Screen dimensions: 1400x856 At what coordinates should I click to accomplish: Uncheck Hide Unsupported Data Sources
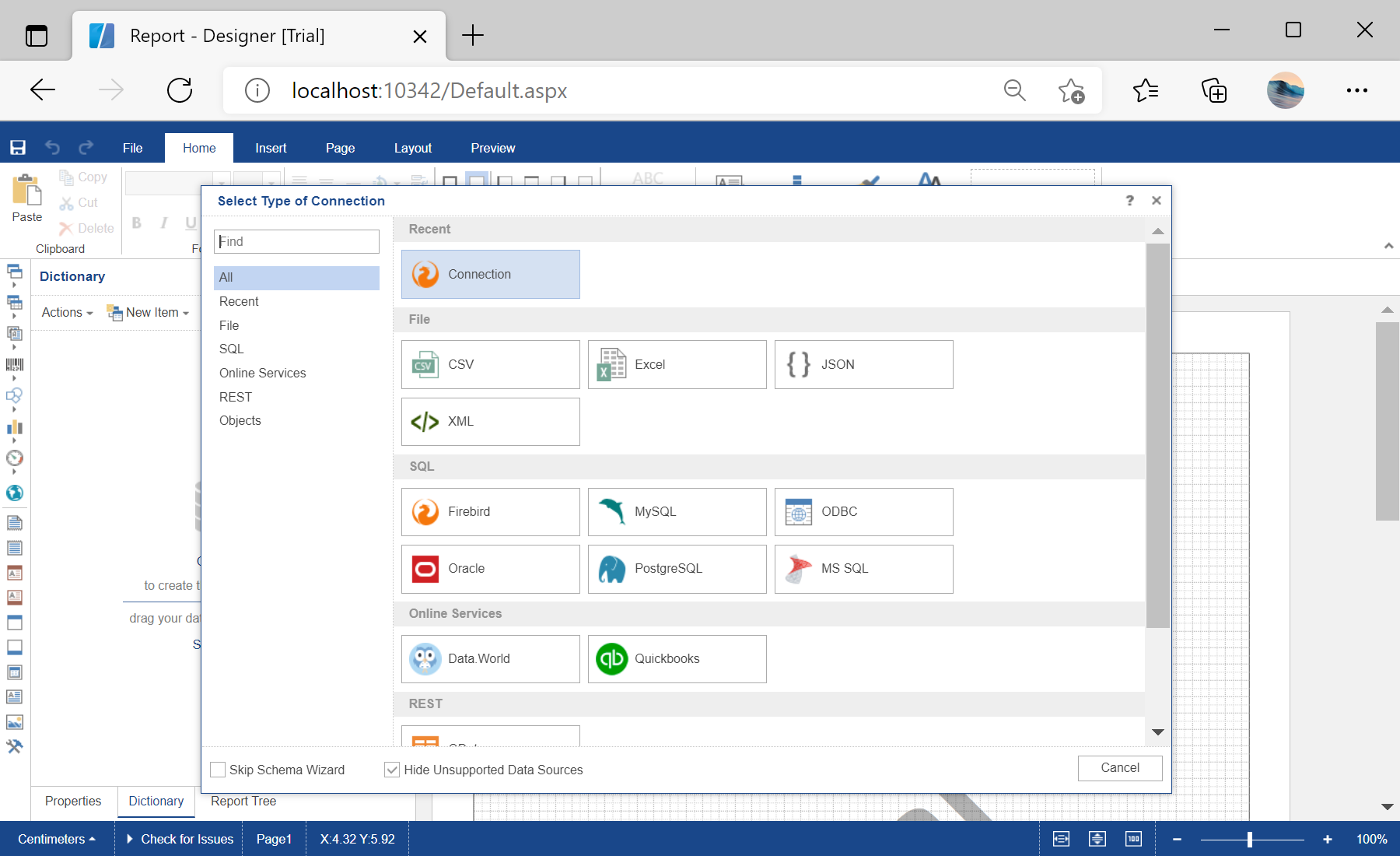[x=393, y=770]
